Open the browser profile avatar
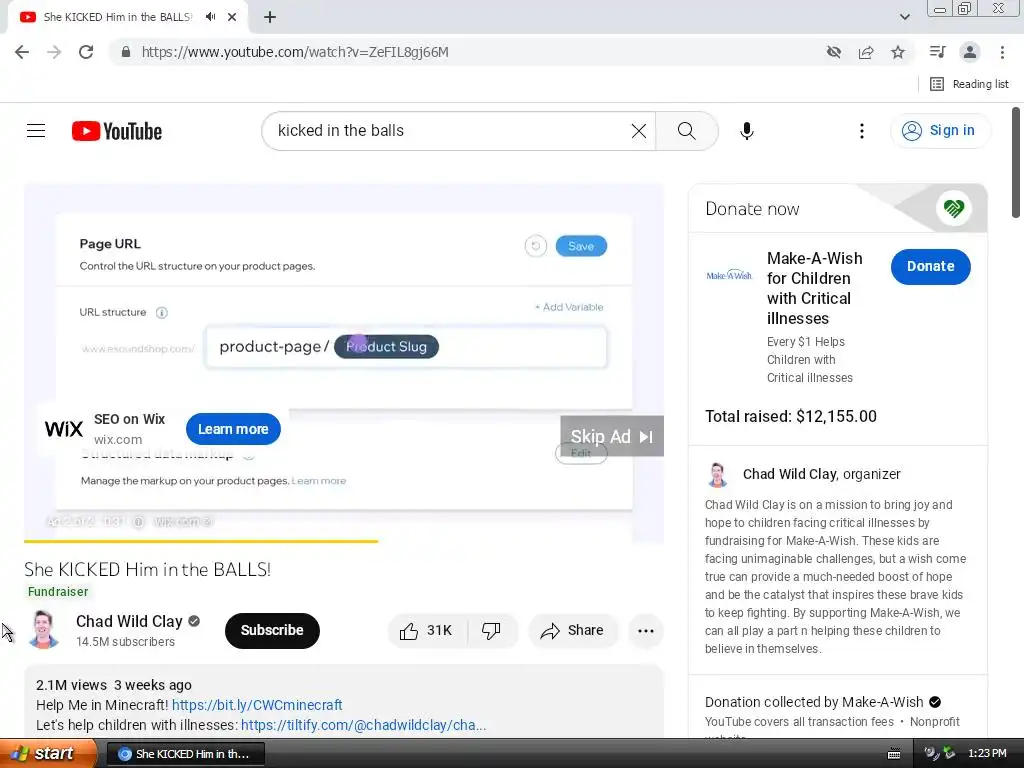The height and width of the screenshot is (768, 1024). click(970, 52)
